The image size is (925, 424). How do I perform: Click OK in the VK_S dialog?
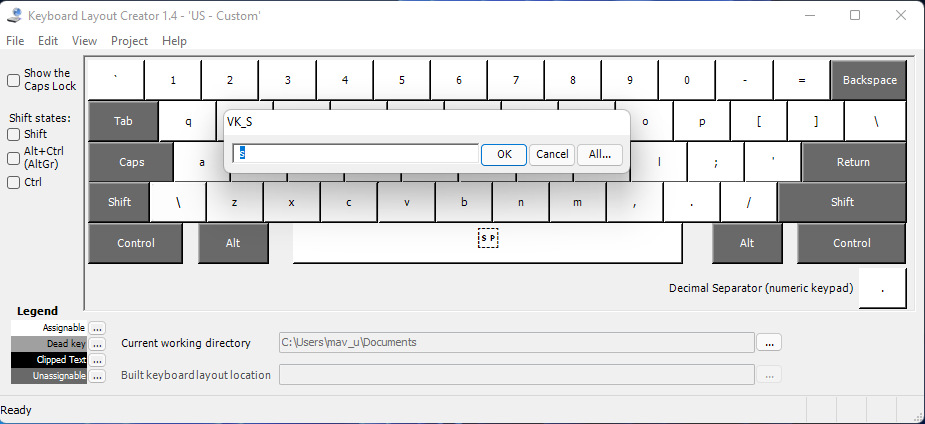pos(504,155)
